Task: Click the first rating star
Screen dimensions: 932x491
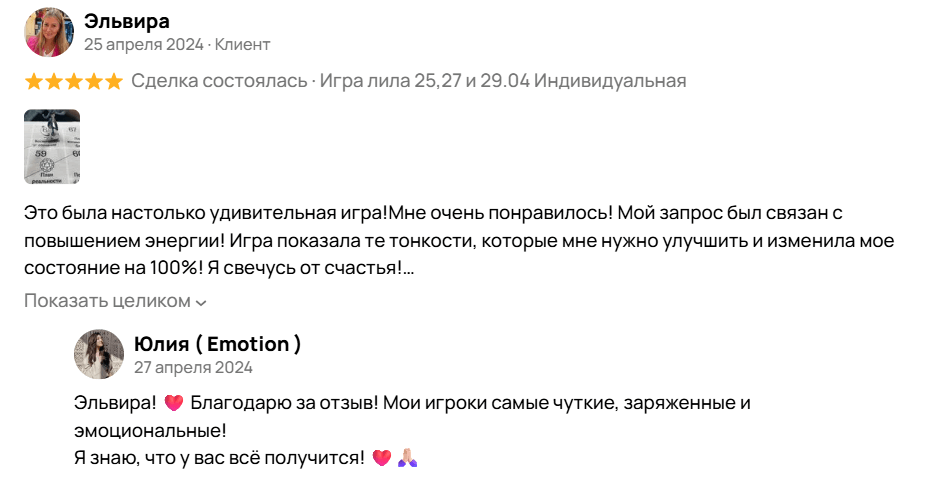Action: click(x=34, y=81)
